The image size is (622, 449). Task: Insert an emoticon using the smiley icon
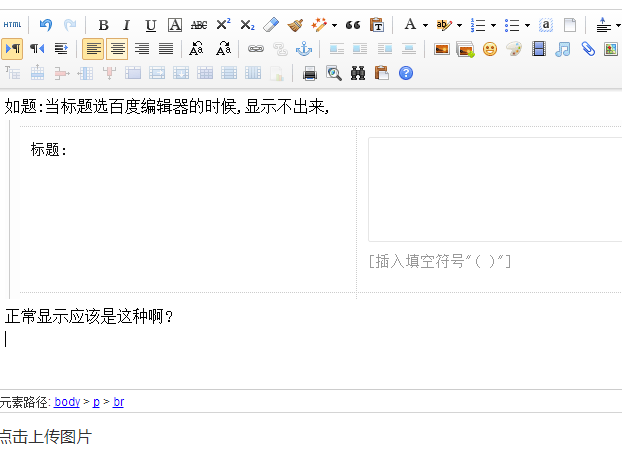[489, 49]
